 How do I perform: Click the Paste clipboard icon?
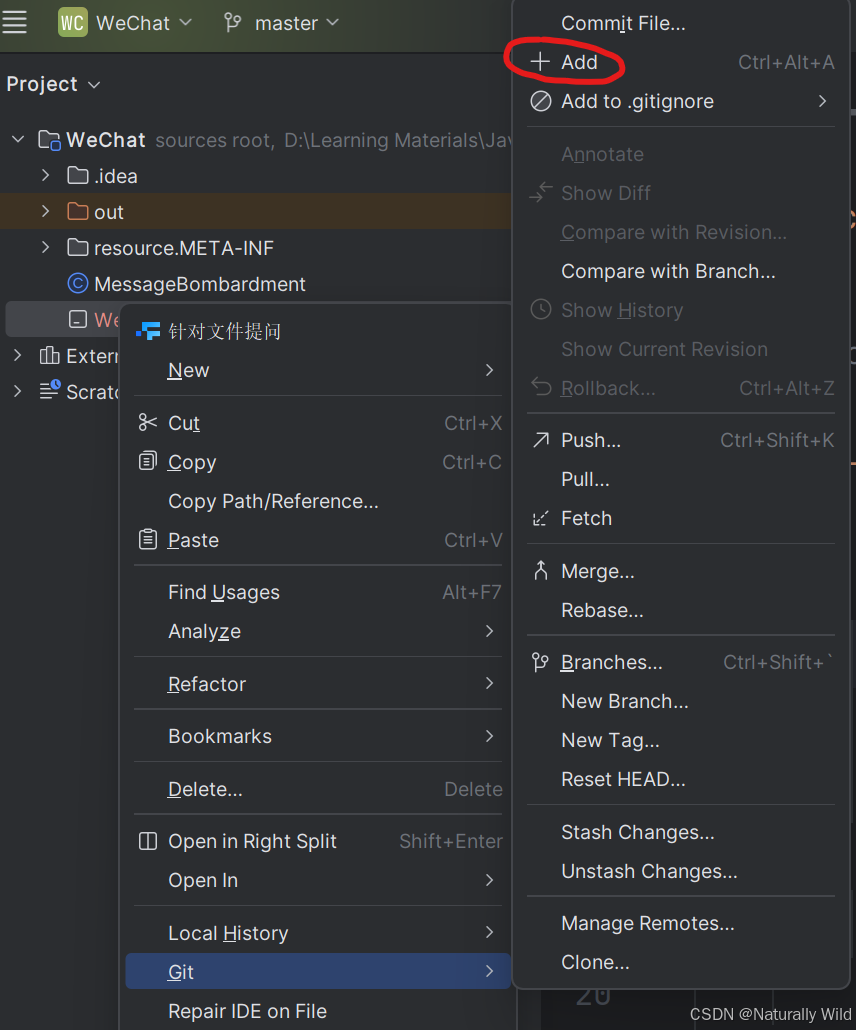coord(148,539)
